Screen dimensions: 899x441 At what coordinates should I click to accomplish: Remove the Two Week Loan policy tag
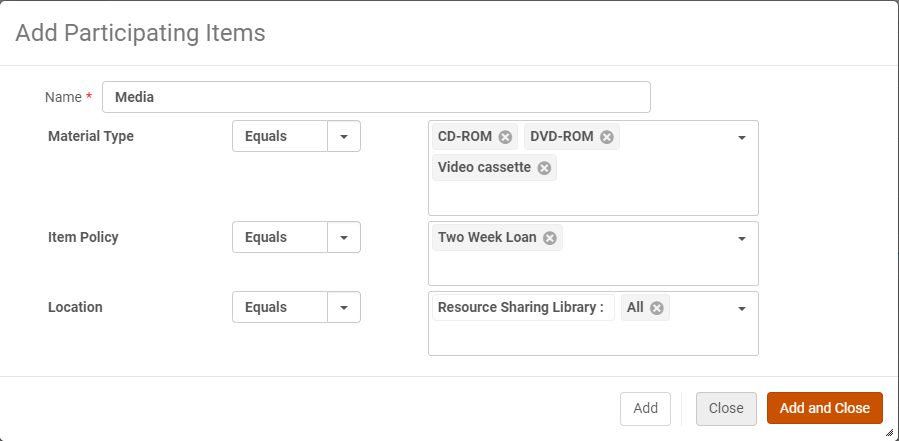click(x=550, y=238)
